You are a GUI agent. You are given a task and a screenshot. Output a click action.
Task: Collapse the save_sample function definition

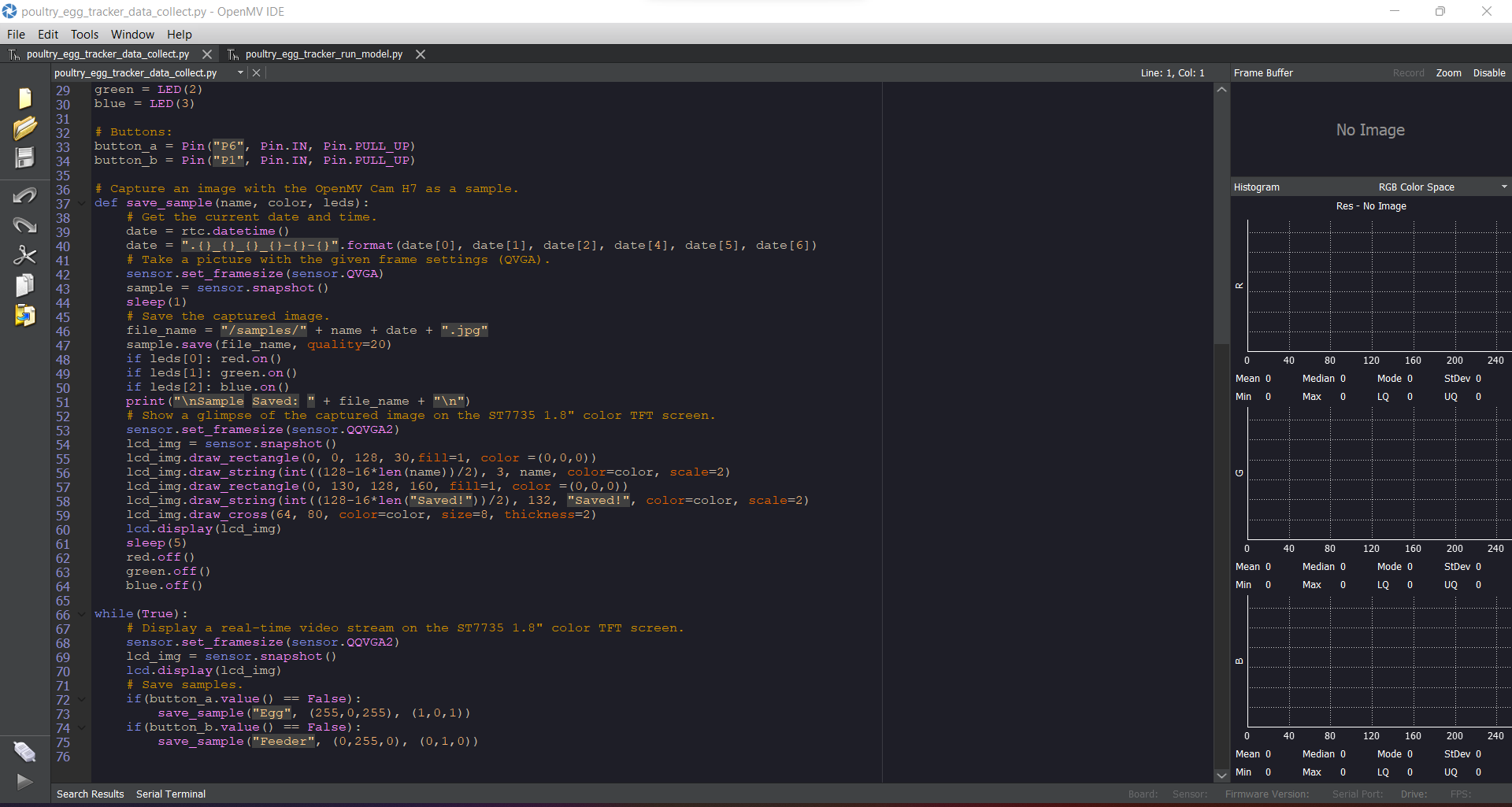[81, 202]
